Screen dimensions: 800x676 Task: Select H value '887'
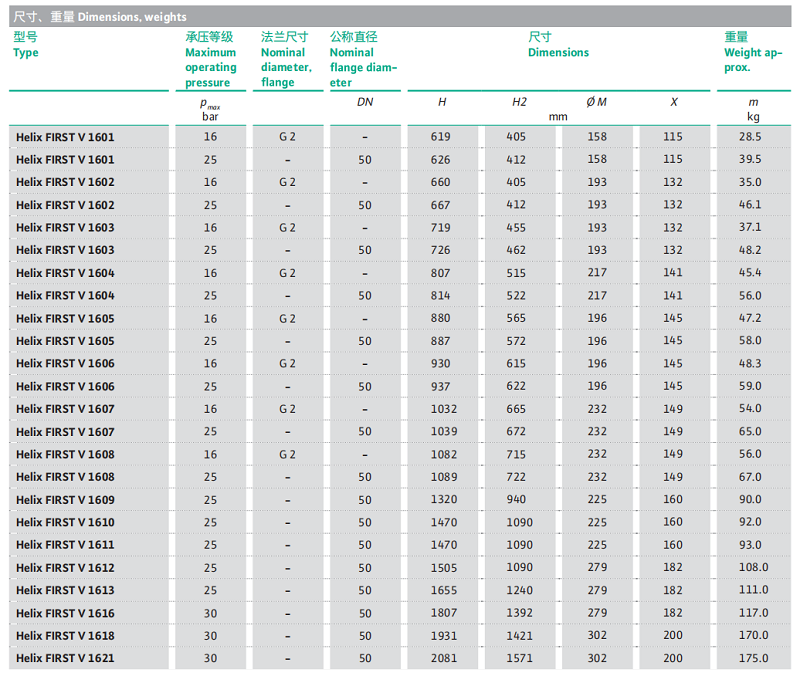tap(440, 341)
